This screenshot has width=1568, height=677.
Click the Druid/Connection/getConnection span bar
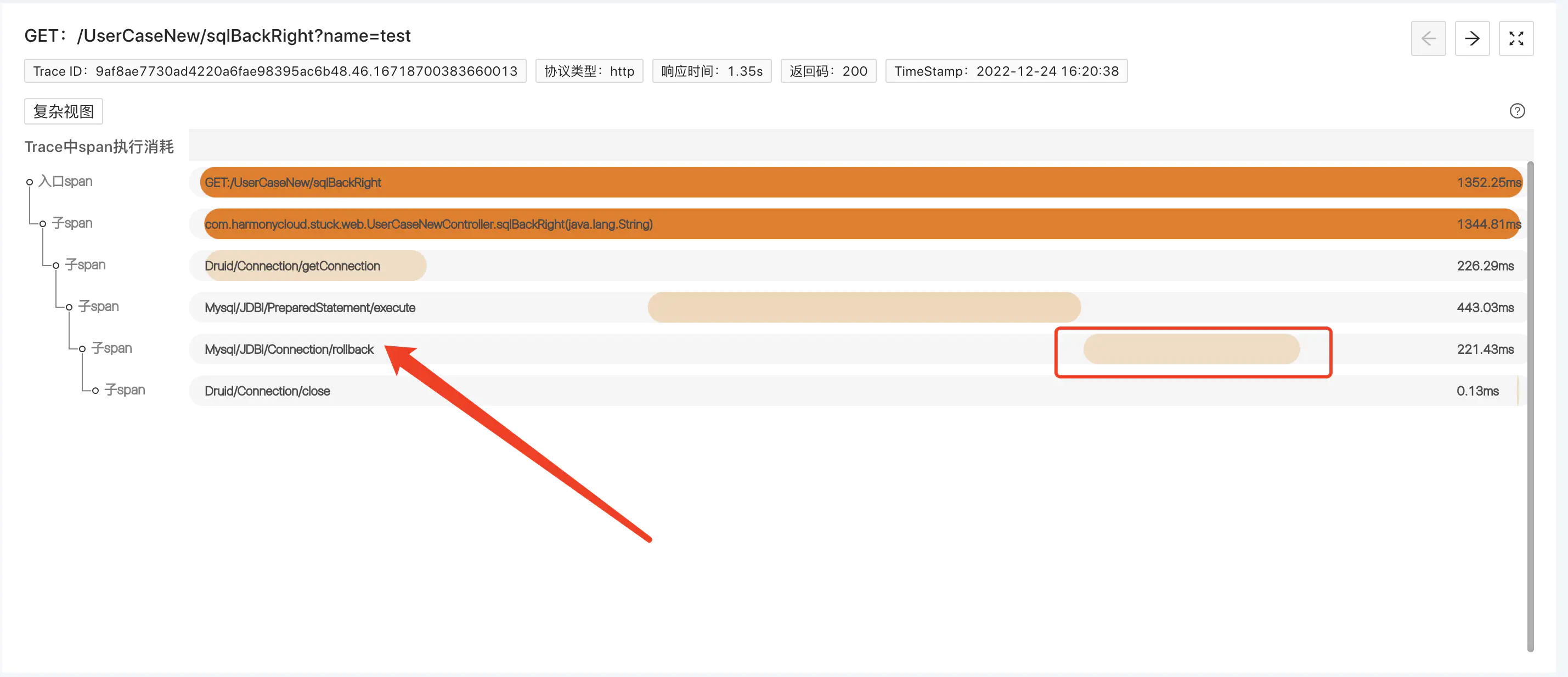click(x=315, y=266)
